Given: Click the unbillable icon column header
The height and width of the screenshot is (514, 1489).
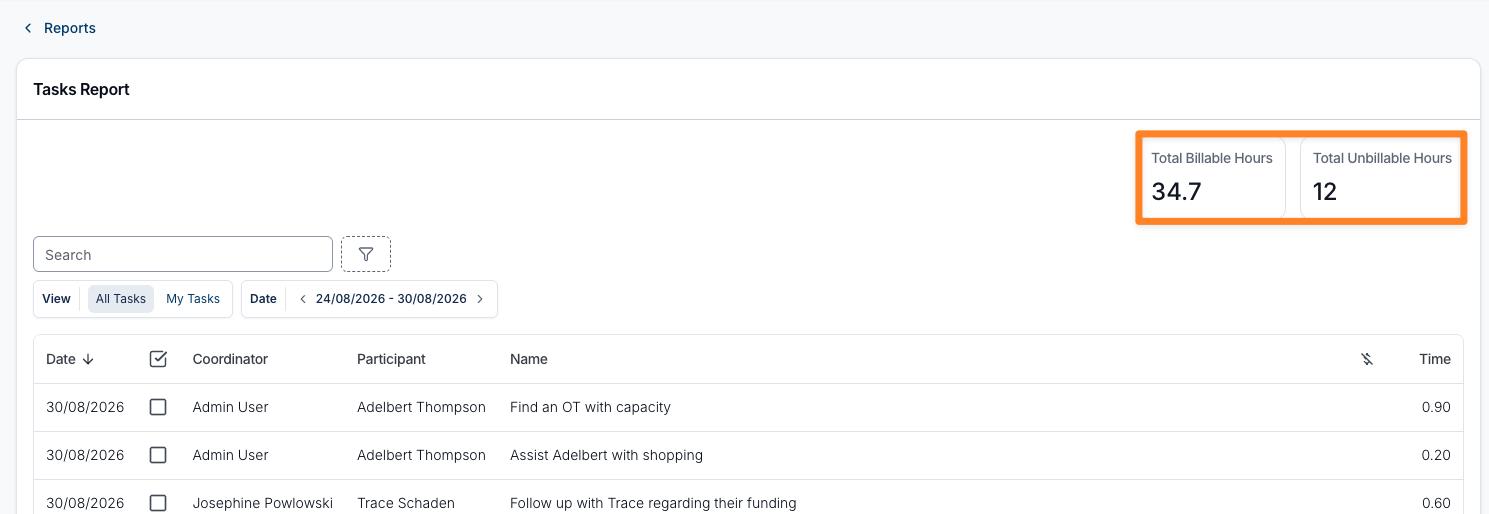Looking at the screenshot, I should tap(1367, 359).
